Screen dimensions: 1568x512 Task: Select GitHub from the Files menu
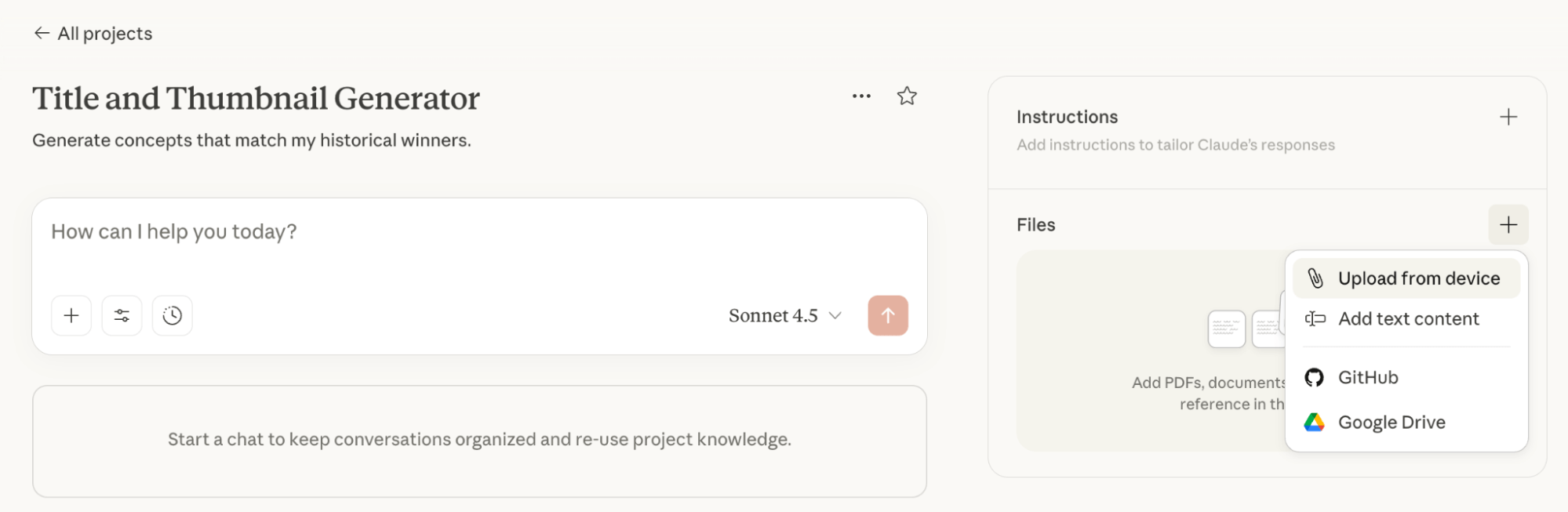[1367, 377]
